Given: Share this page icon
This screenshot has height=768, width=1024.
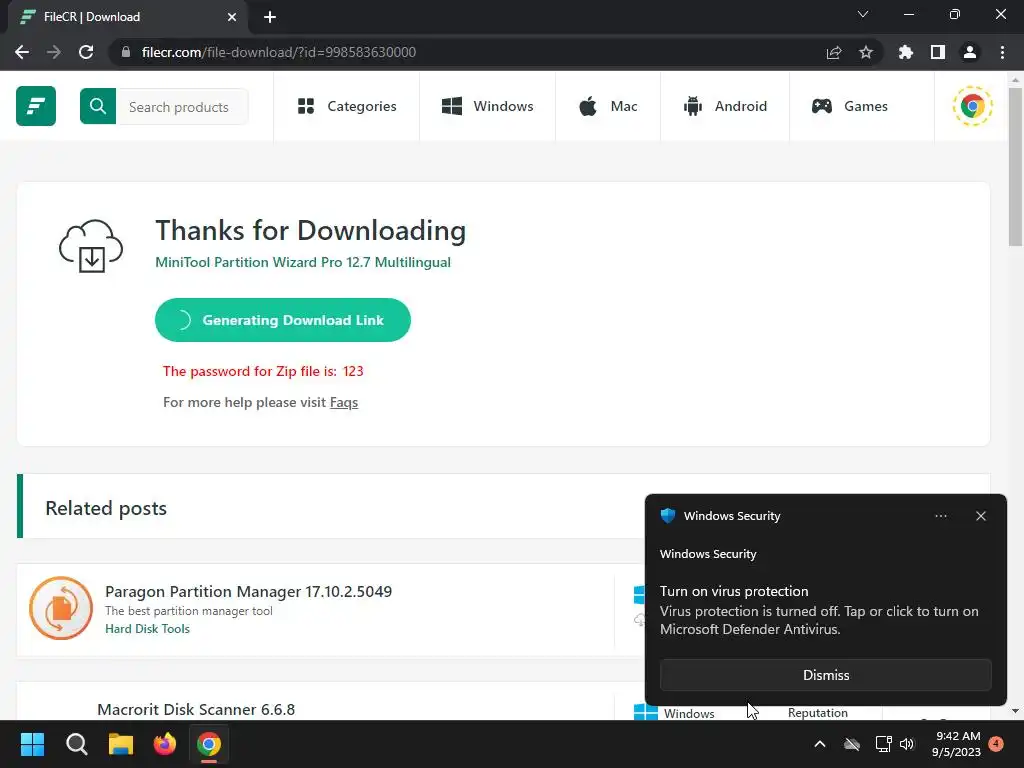Looking at the screenshot, I should tap(834, 52).
